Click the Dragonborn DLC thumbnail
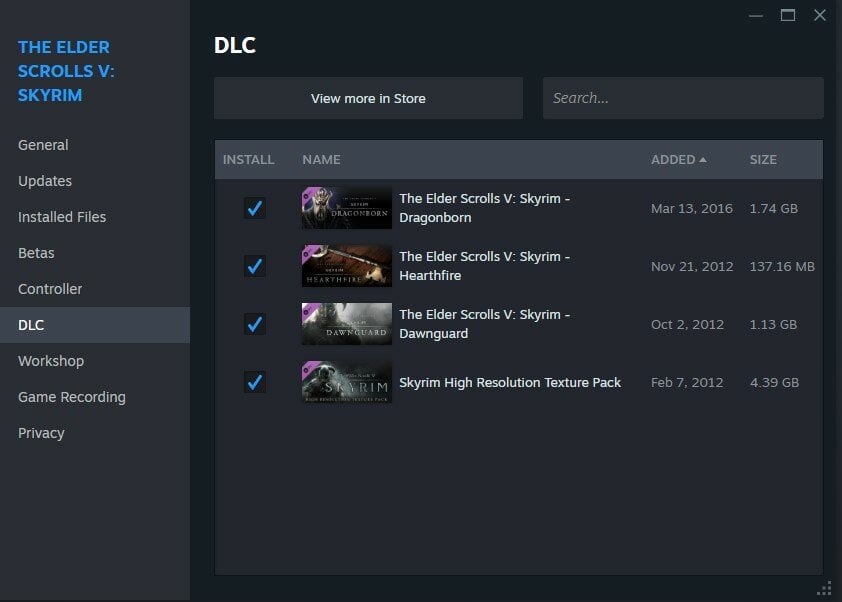842x602 pixels. [x=346, y=208]
